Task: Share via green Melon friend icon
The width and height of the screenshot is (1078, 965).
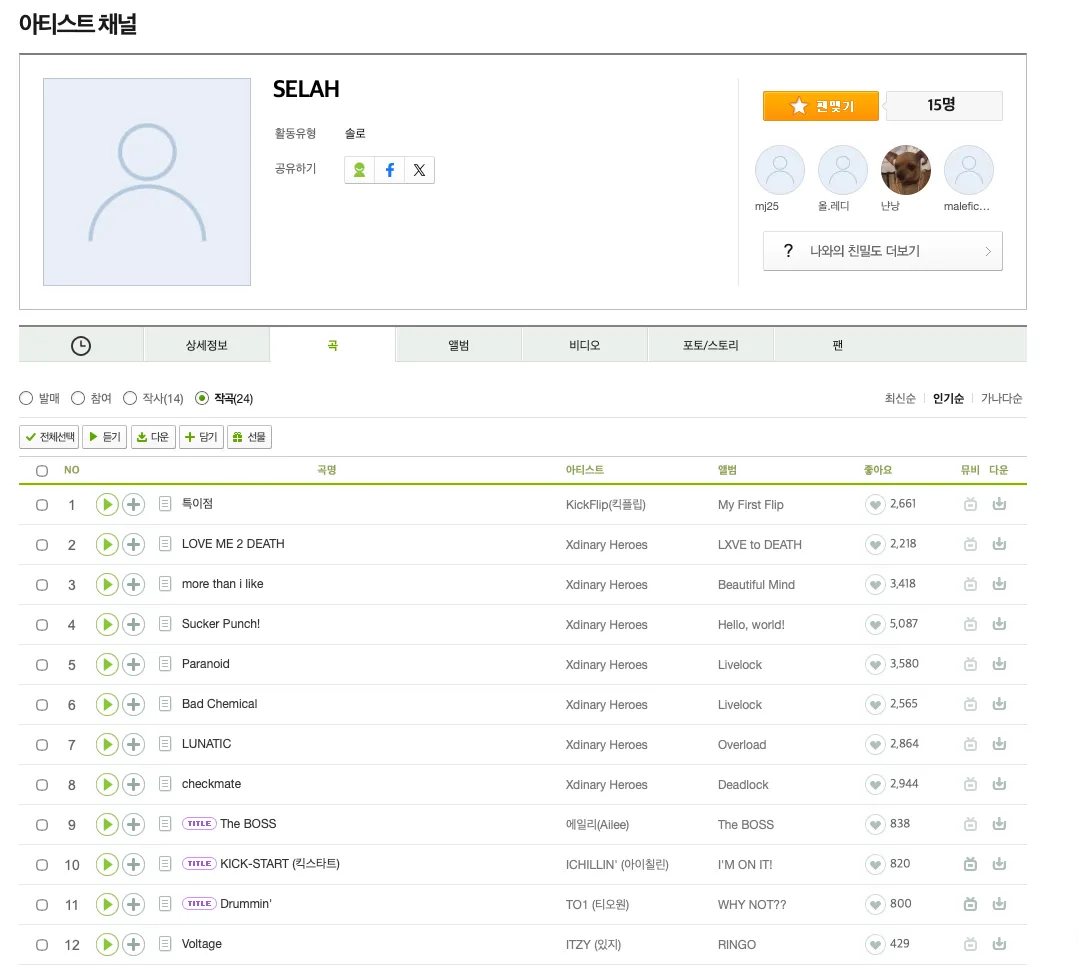Action: 360,170
